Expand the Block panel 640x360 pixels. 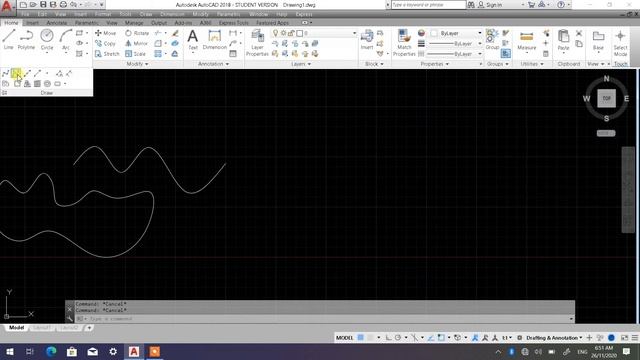coord(374,64)
